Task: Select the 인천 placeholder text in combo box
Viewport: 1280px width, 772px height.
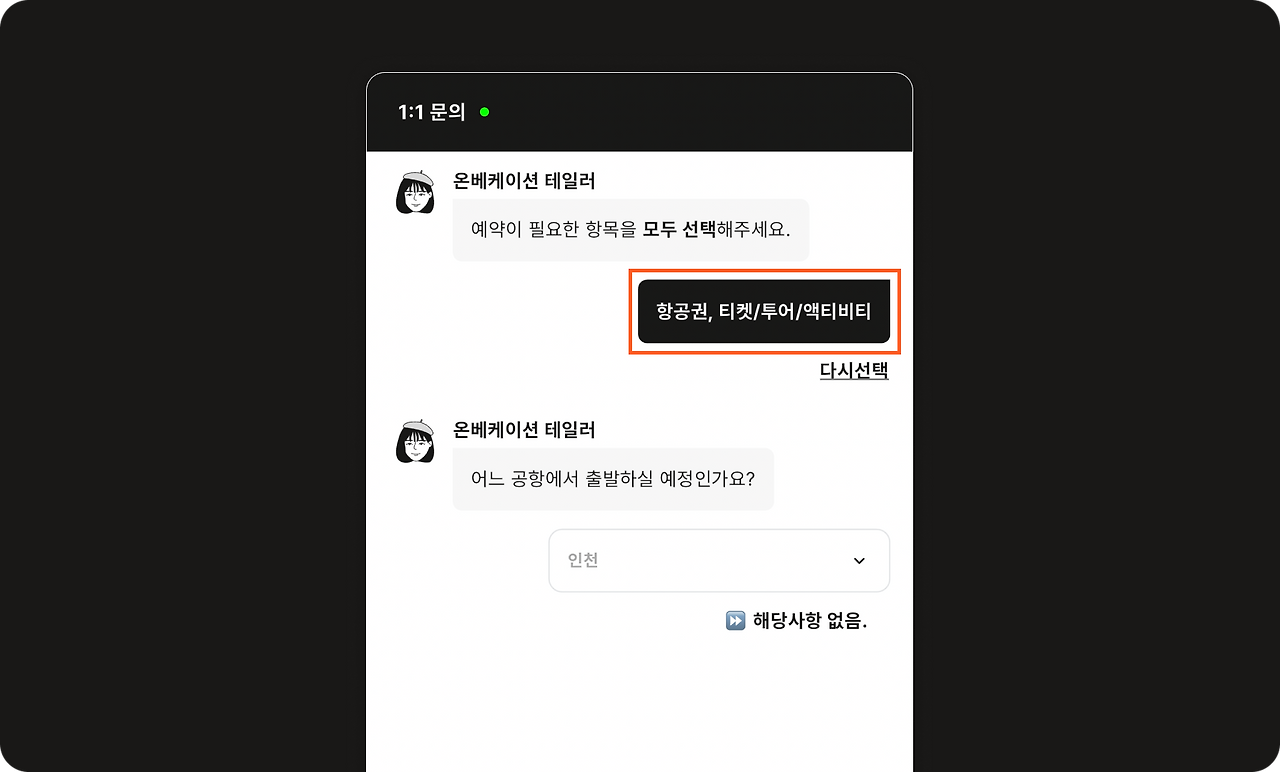Action: click(583, 561)
